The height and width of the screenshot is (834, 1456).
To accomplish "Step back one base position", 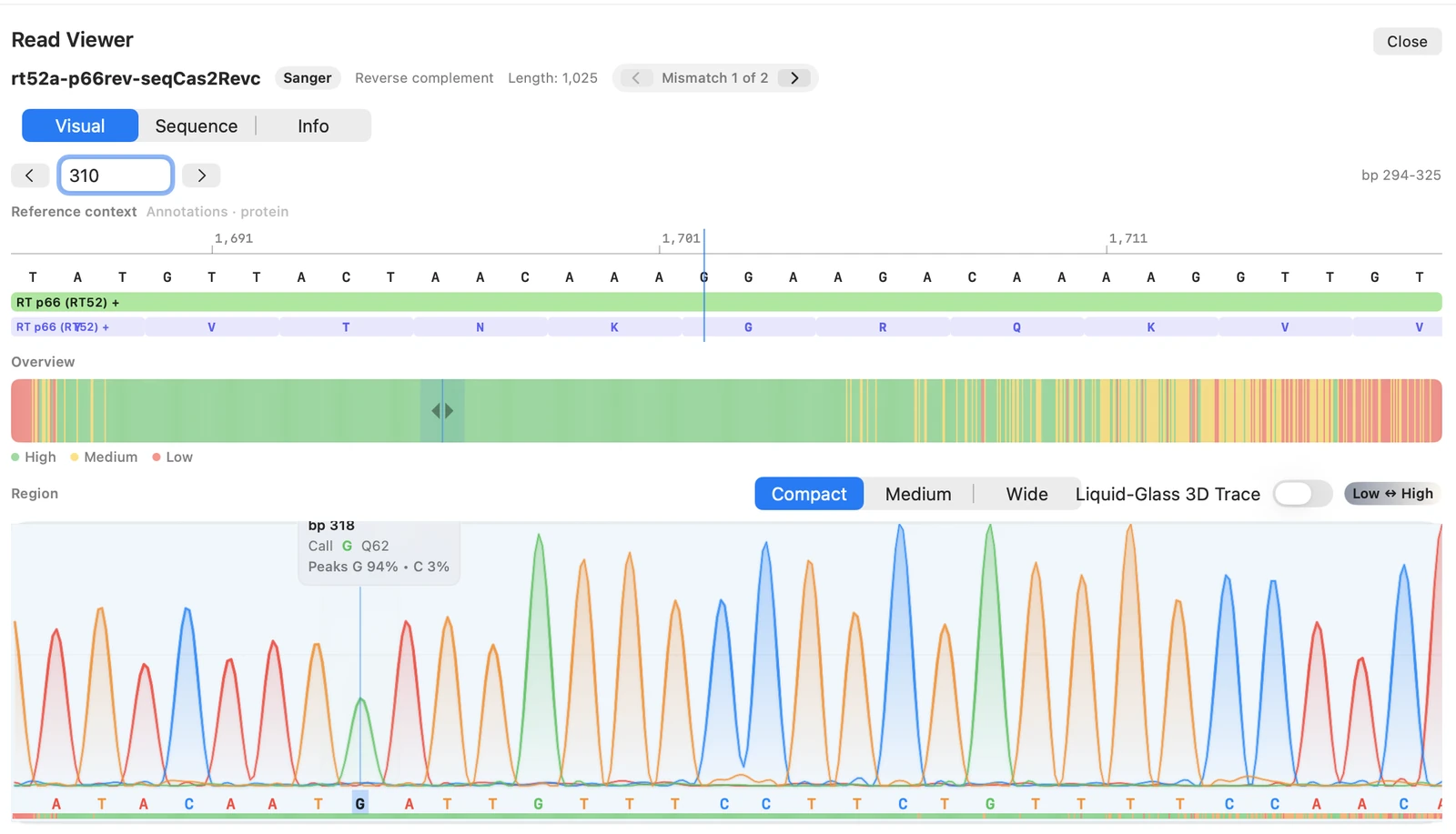I will [x=29, y=176].
